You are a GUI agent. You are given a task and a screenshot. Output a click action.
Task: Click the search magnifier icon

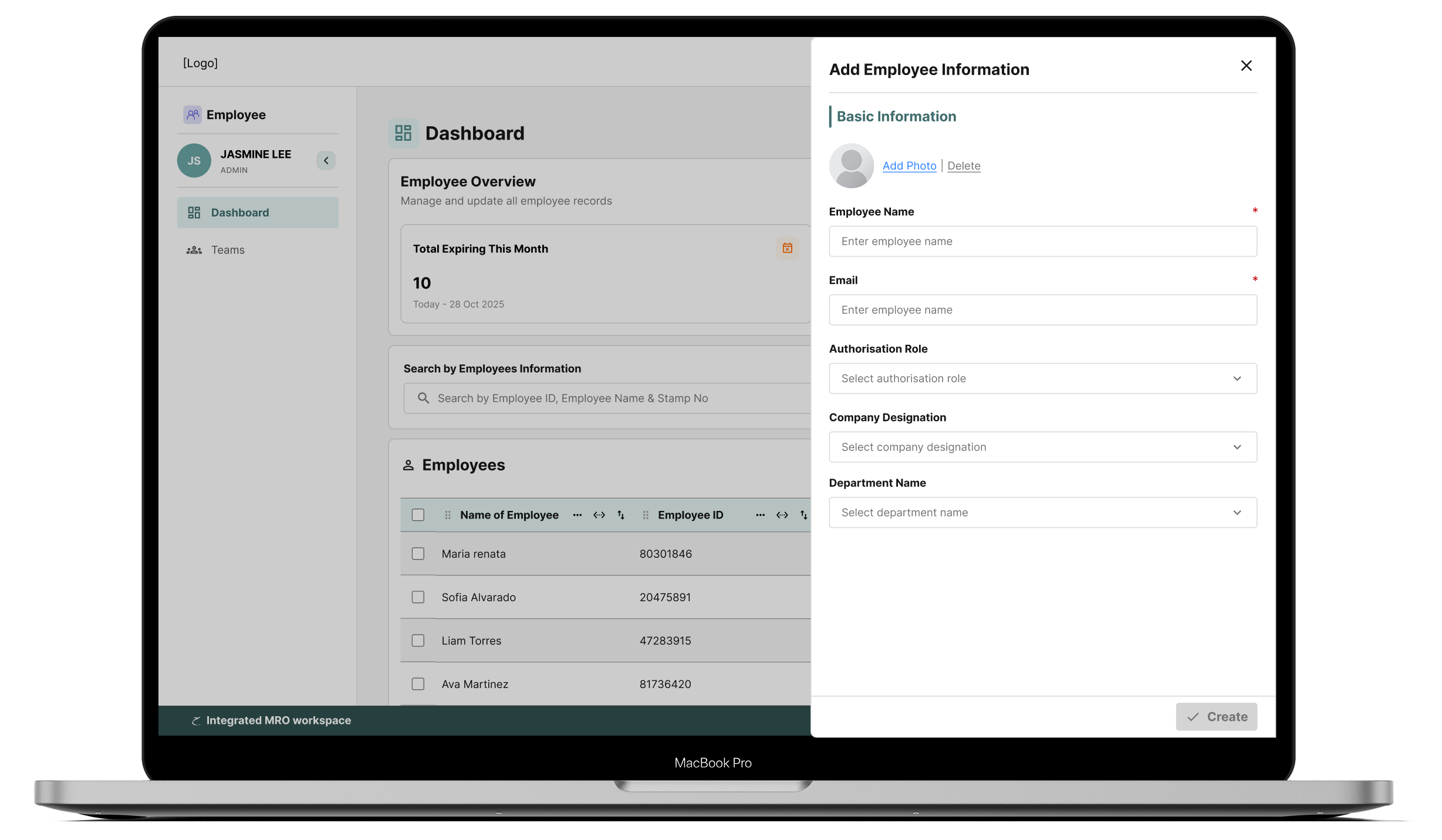pos(423,398)
